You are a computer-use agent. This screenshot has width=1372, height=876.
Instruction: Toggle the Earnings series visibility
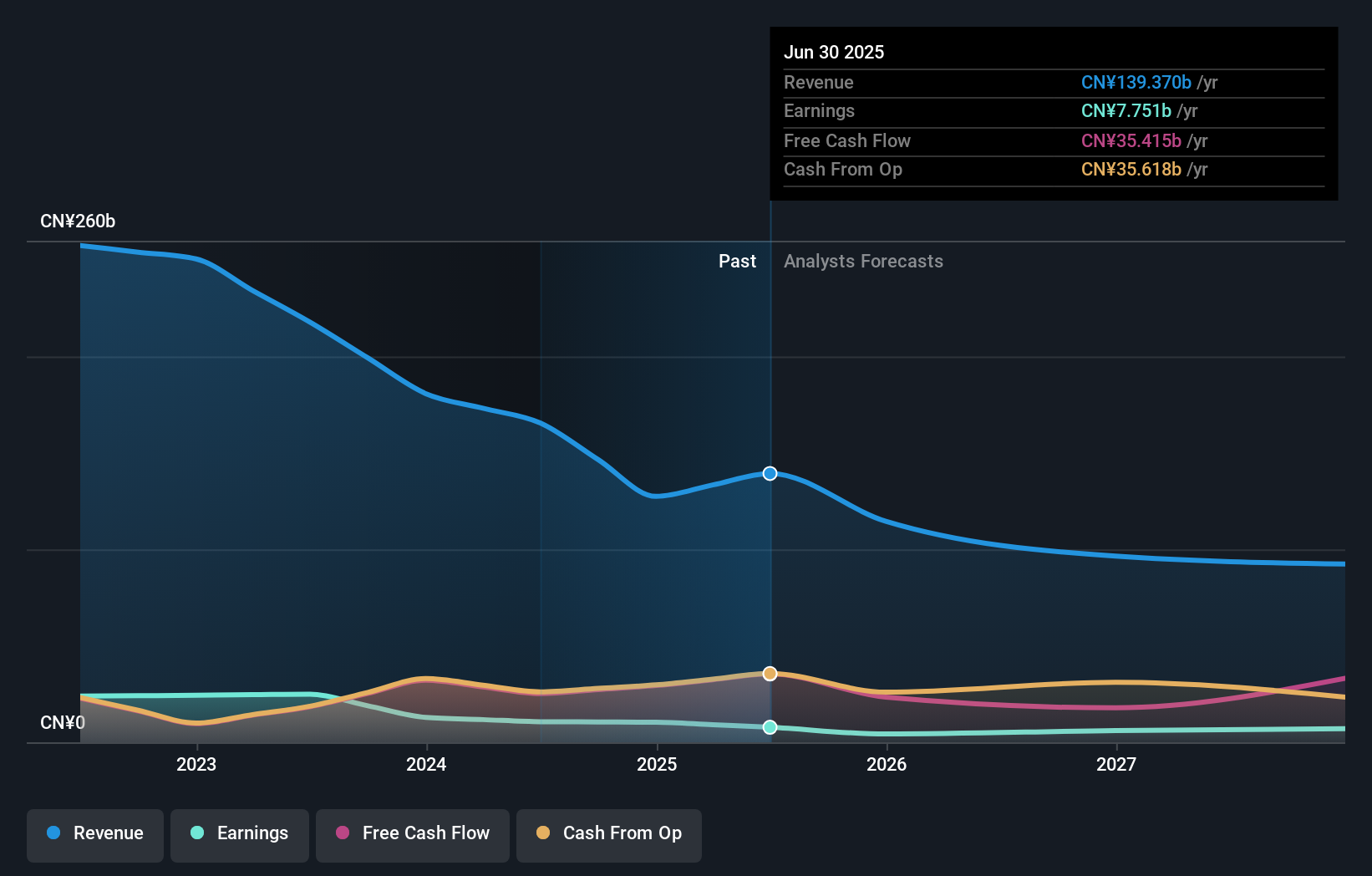(x=239, y=835)
